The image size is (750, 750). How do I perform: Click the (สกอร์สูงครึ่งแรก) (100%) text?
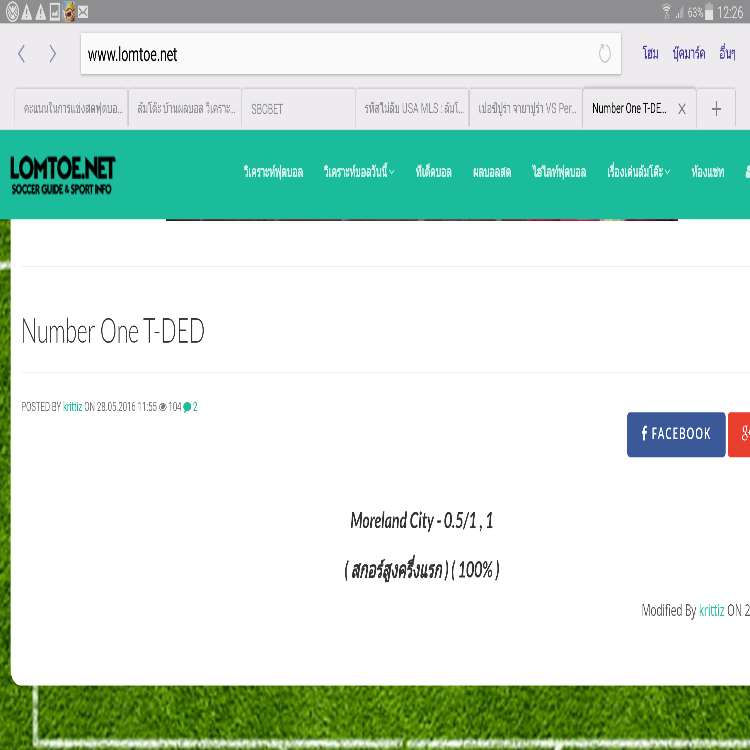coord(421,569)
